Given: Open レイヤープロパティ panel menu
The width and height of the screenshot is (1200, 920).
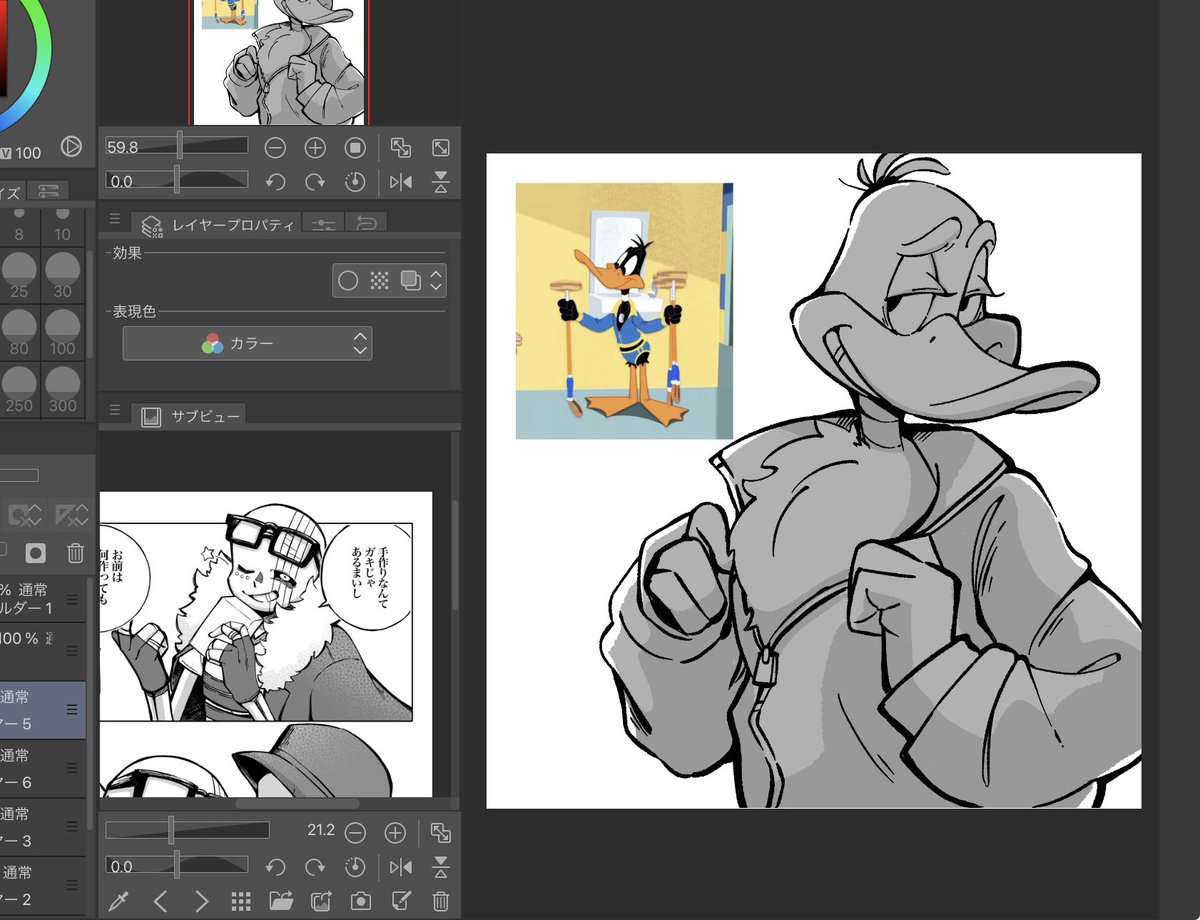Looking at the screenshot, I should (x=114, y=219).
